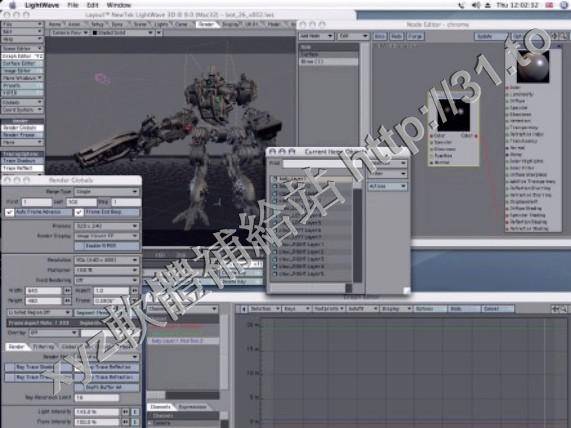This screenshot has height=428, width=571.
Task: Open the LightWave application menu
Action: (42, 5)
